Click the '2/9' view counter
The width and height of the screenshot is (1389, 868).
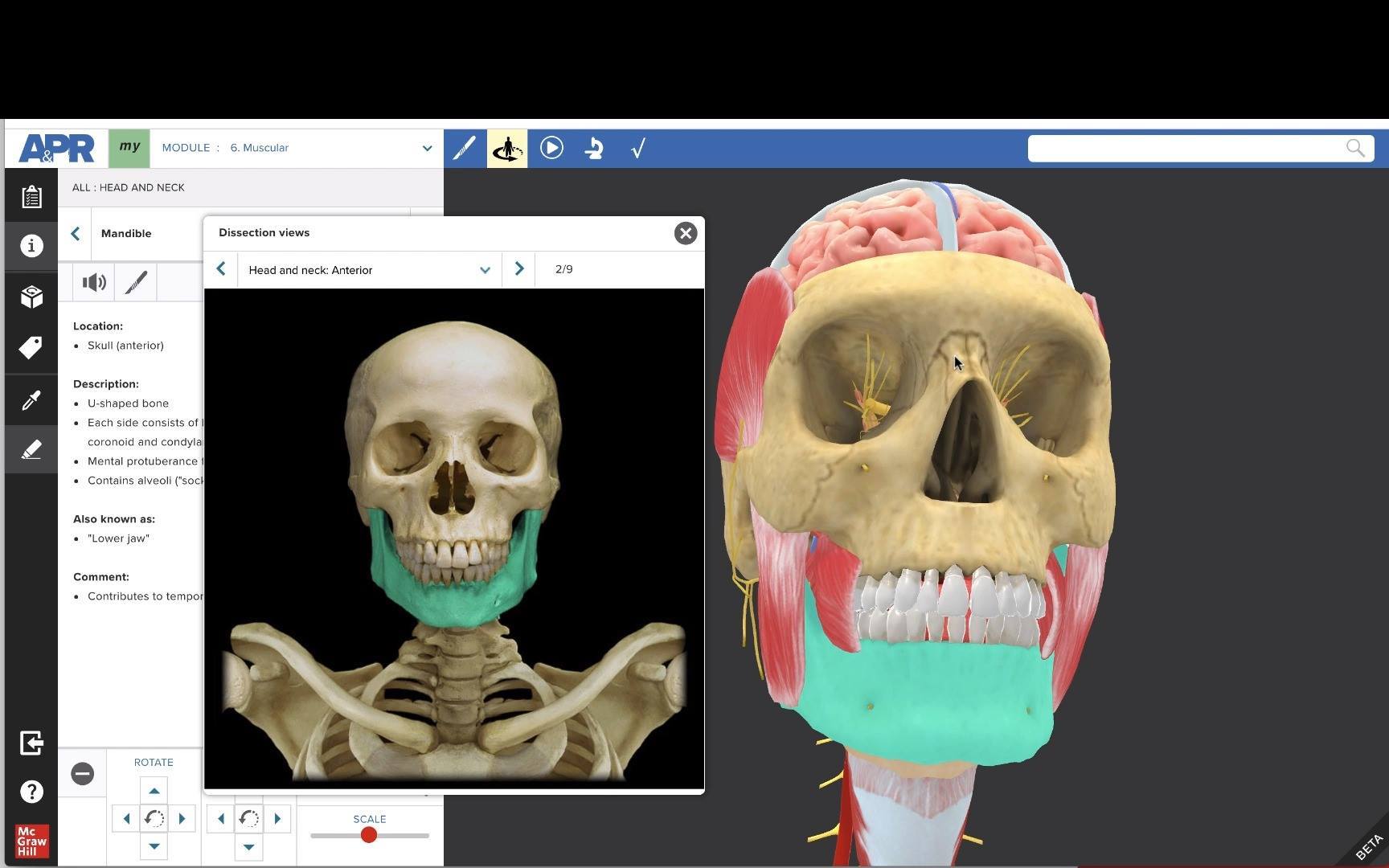pyautogui.click(x=564, y=269)
